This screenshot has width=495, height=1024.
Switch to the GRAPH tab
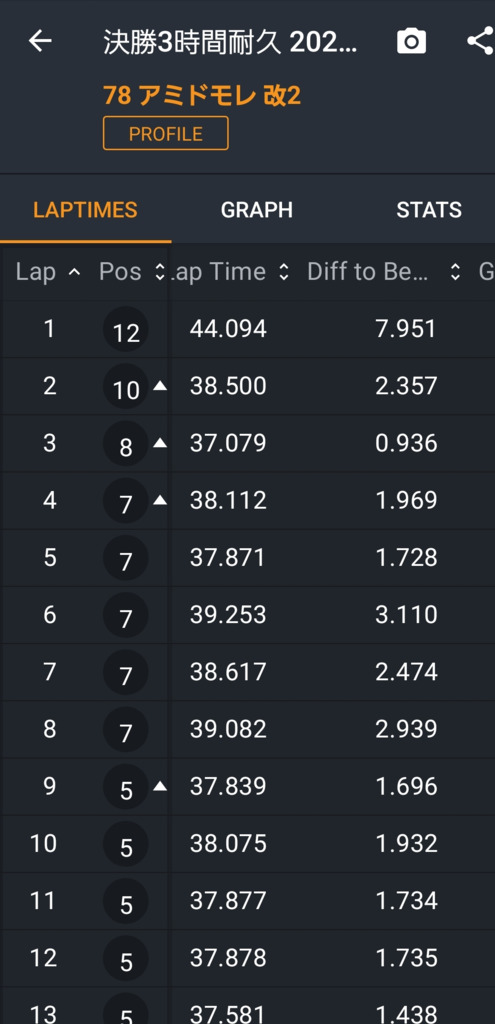click(257, 210)
